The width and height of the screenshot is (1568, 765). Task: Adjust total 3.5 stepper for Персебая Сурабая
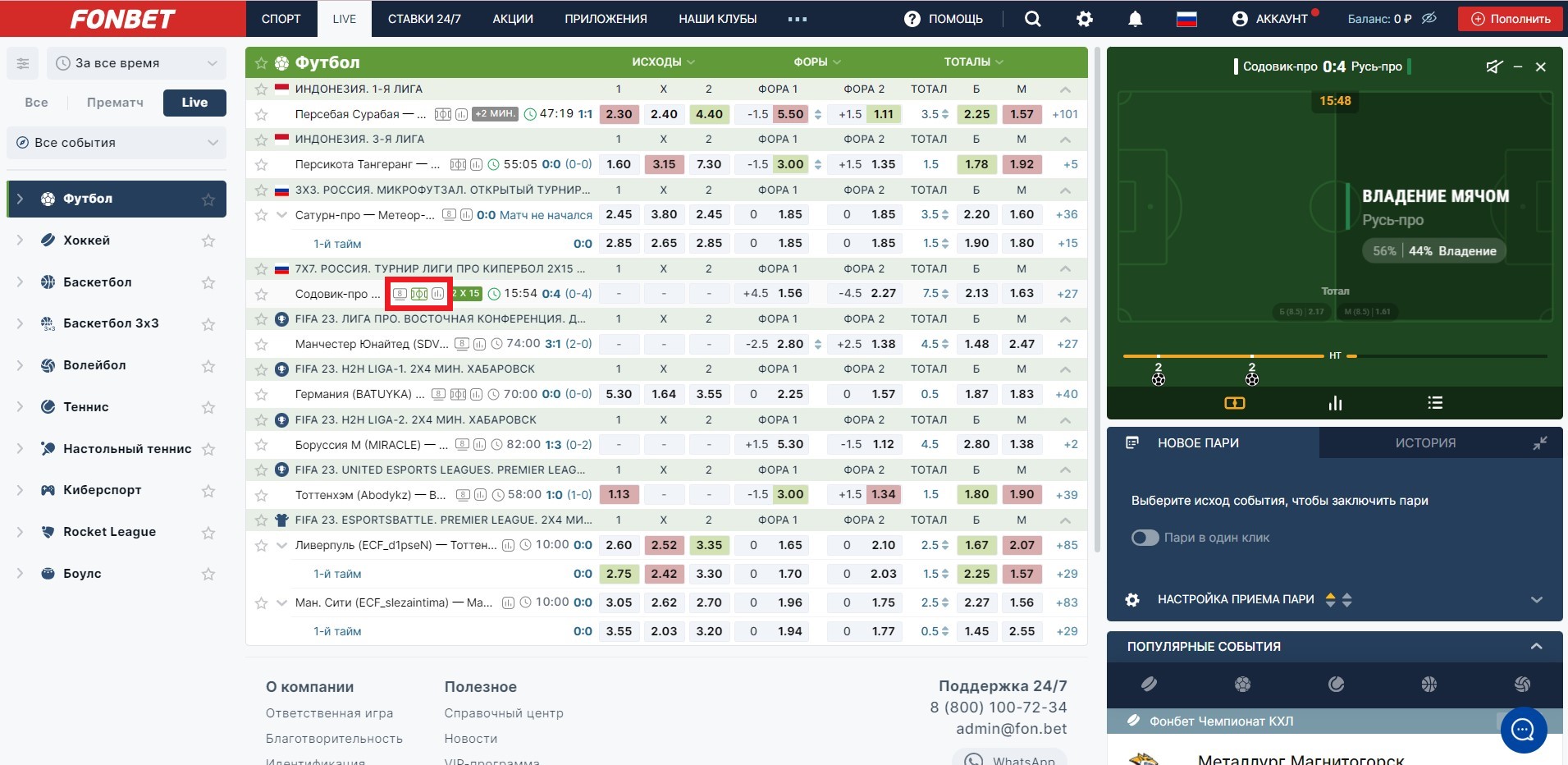(x=945, y=115)
